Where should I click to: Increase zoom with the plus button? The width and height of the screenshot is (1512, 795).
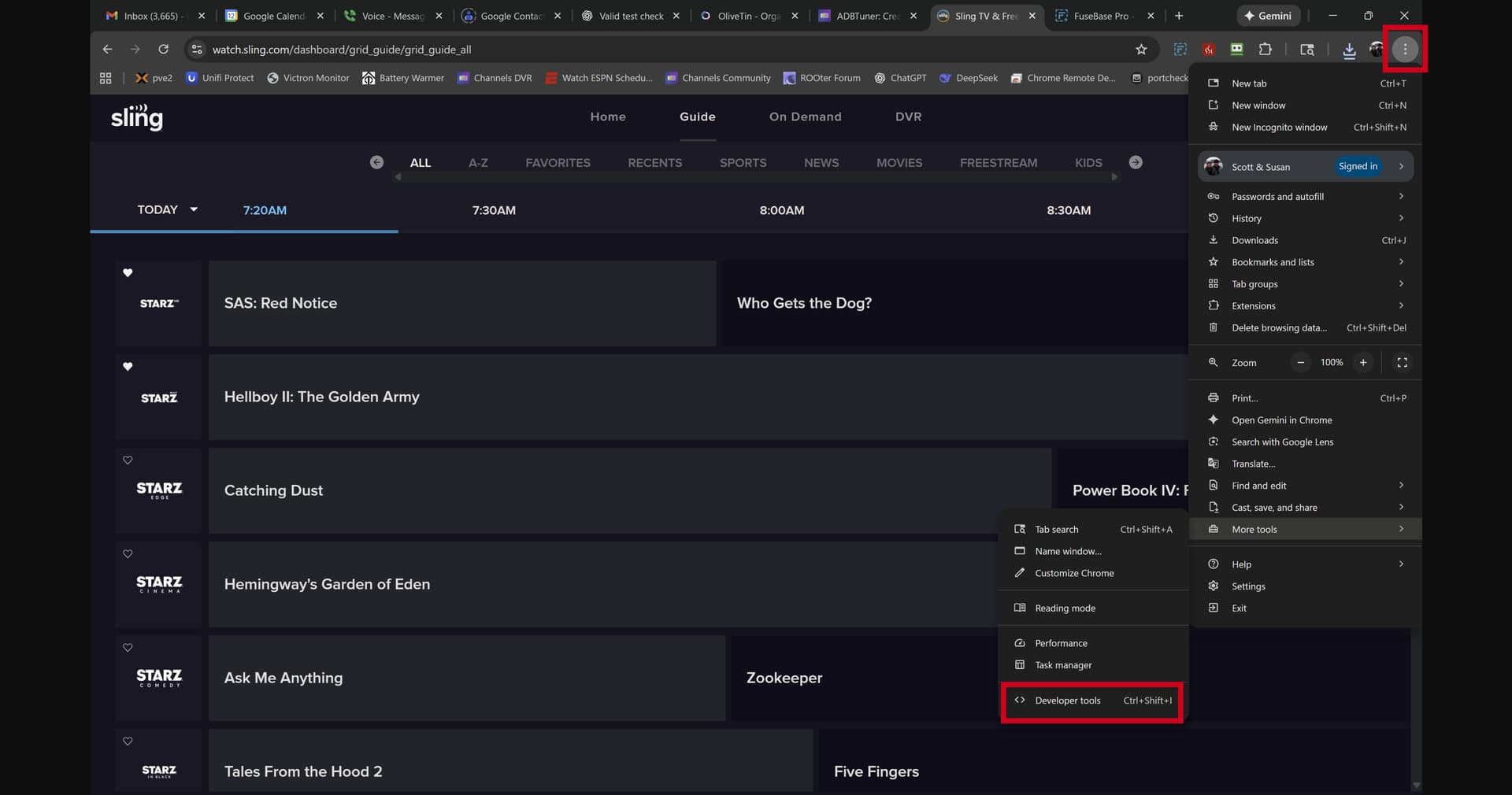click(x=1363, y=363)
